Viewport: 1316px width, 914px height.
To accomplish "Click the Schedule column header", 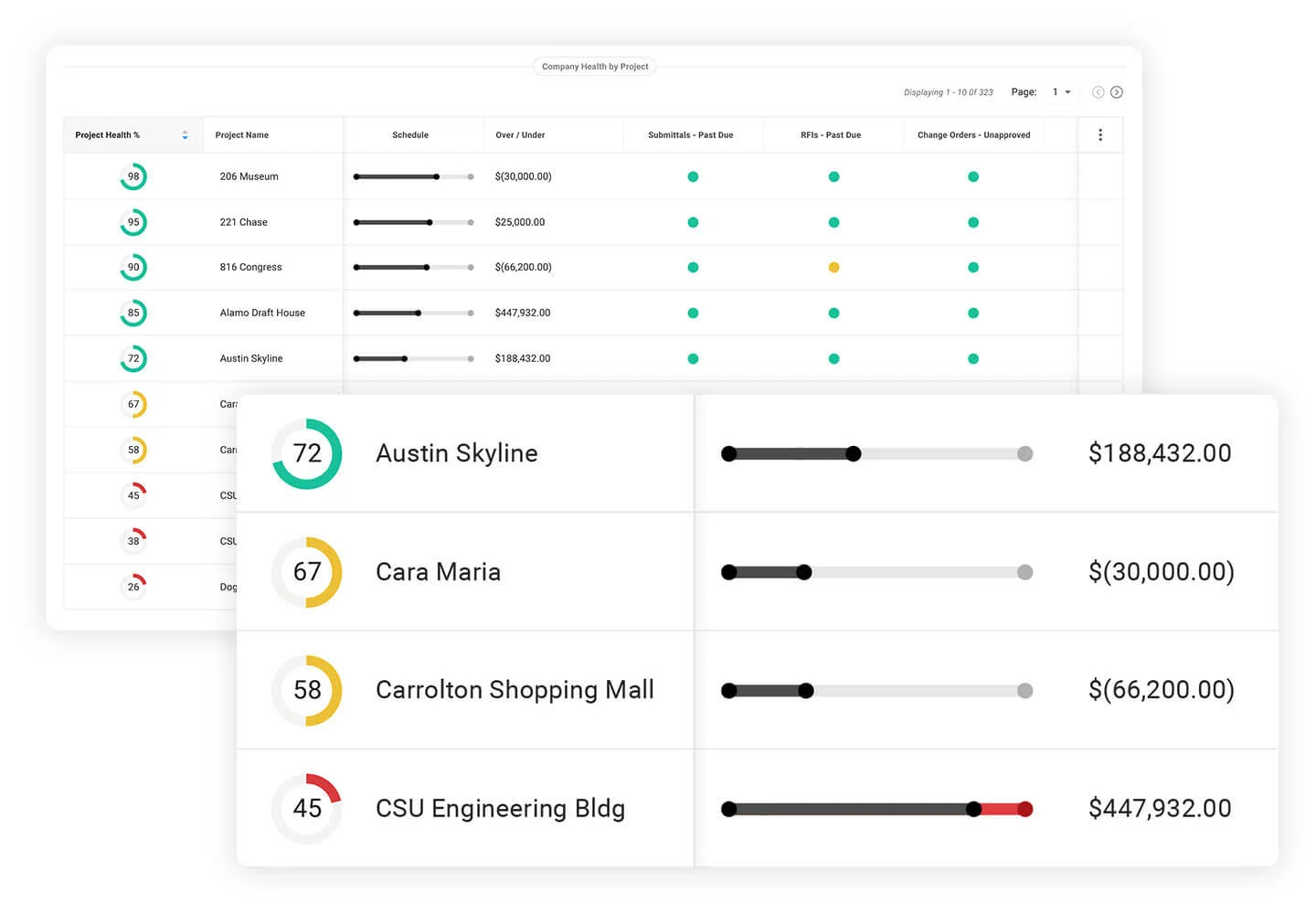I will tap(410, 134).
